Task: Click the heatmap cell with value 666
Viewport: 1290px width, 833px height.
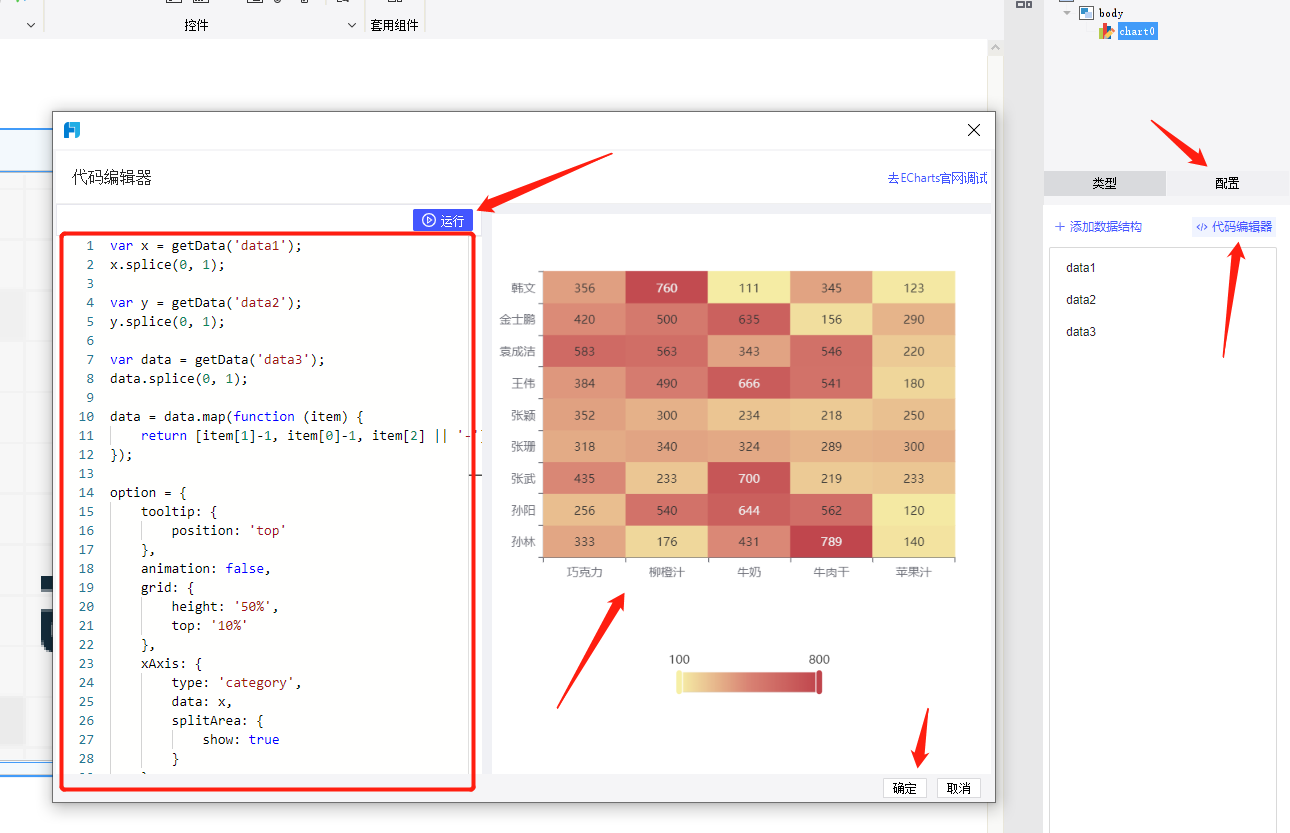Action: coord(749,383)
